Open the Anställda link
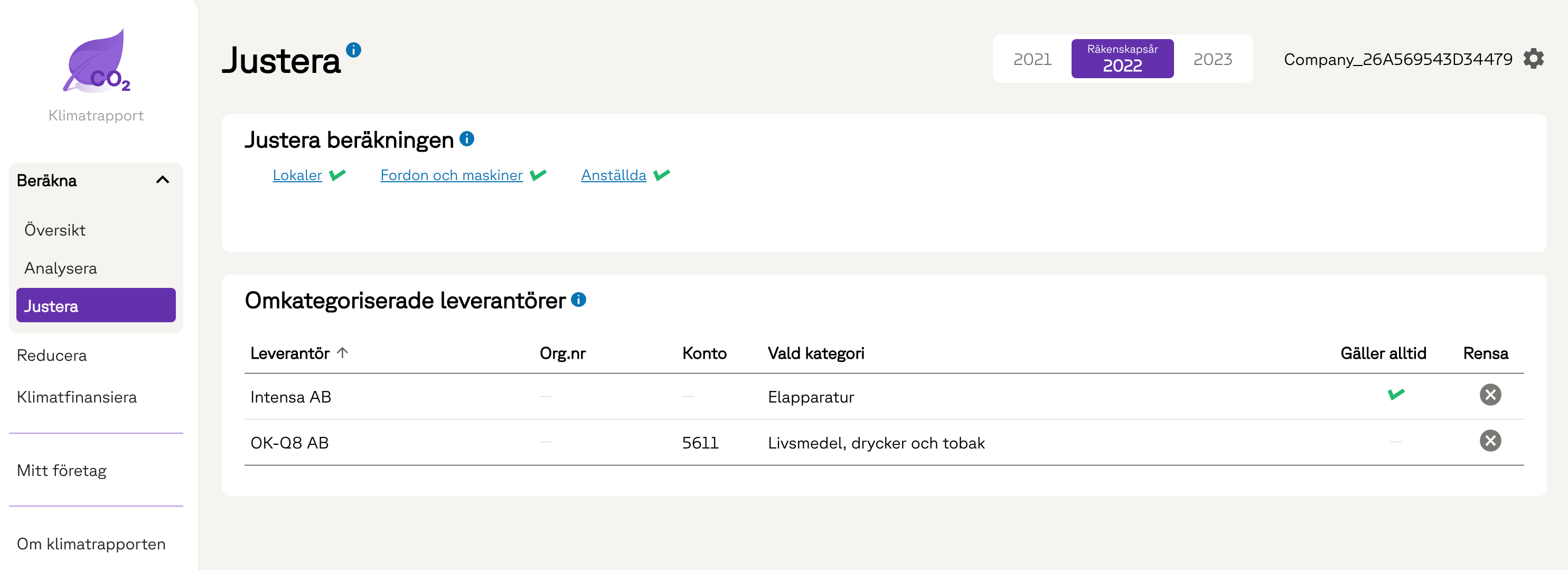Image resolution: width=1568 pixels, height=570 pixels. pyautogui.click(x=613, y=175)
